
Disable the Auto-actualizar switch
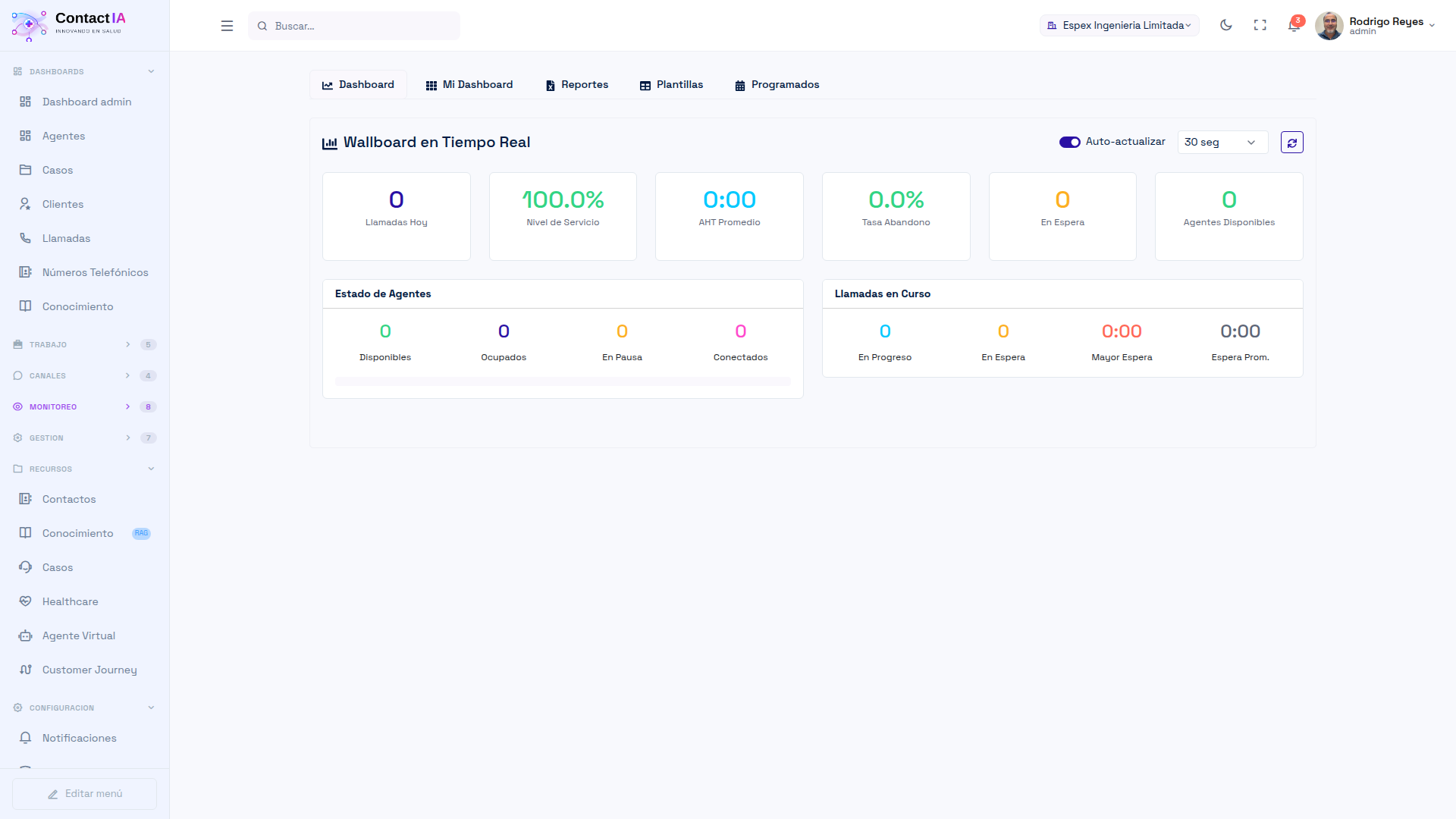(1069, 143)
